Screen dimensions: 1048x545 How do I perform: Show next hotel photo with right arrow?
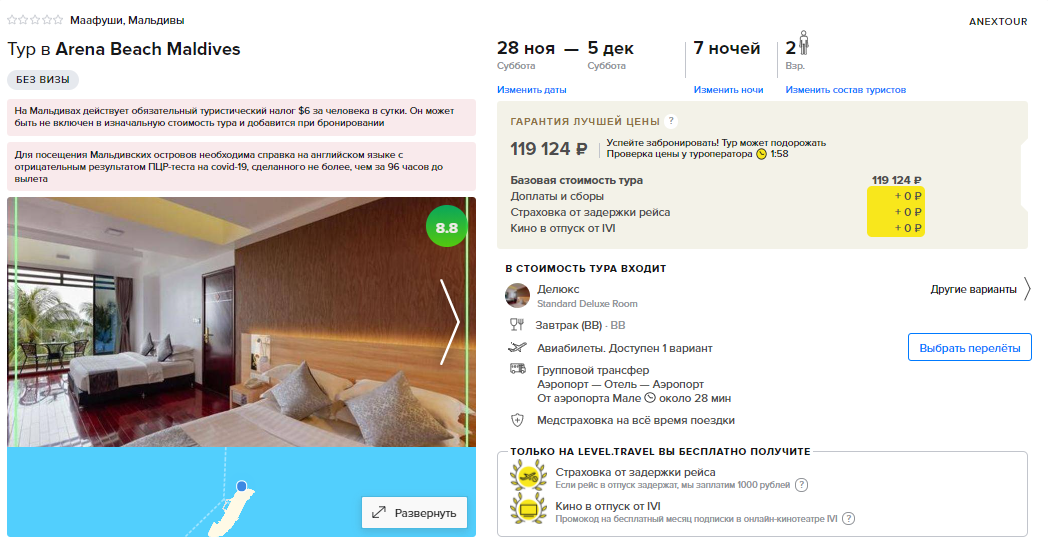tap(450, 322)
